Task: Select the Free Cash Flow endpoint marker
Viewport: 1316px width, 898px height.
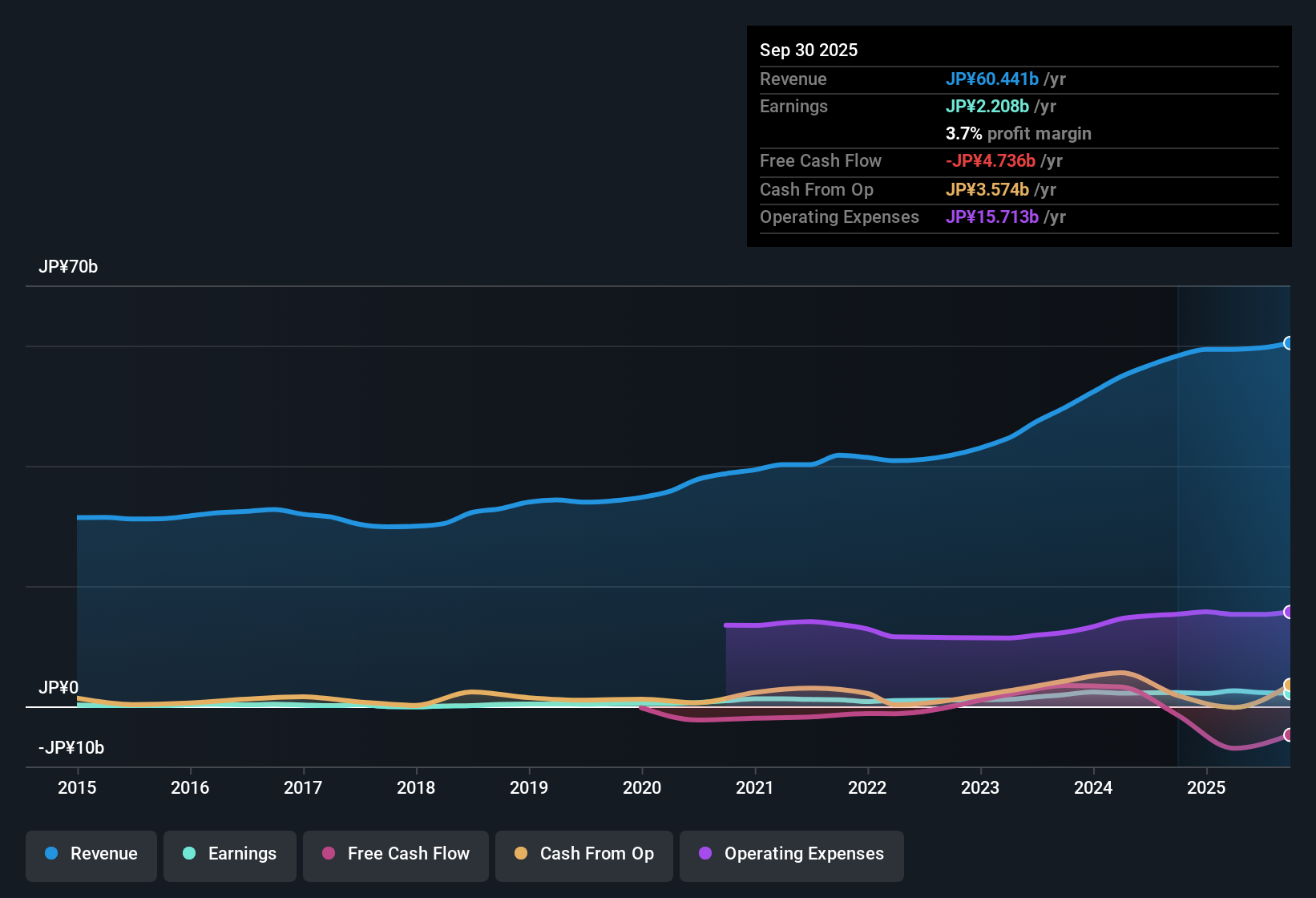Action: coord(1289,734)
